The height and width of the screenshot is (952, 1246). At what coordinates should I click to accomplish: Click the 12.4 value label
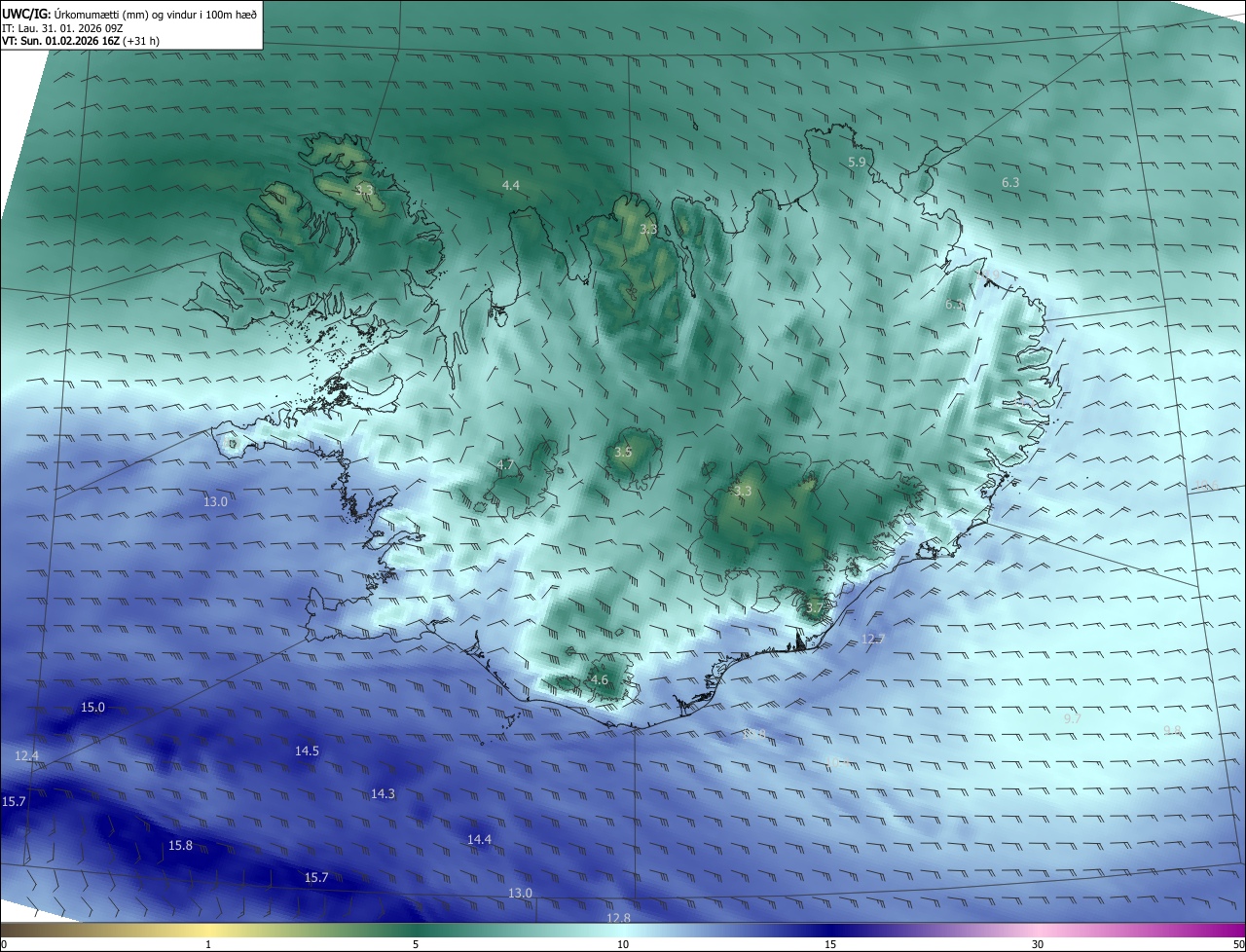[x=26, y=755]
